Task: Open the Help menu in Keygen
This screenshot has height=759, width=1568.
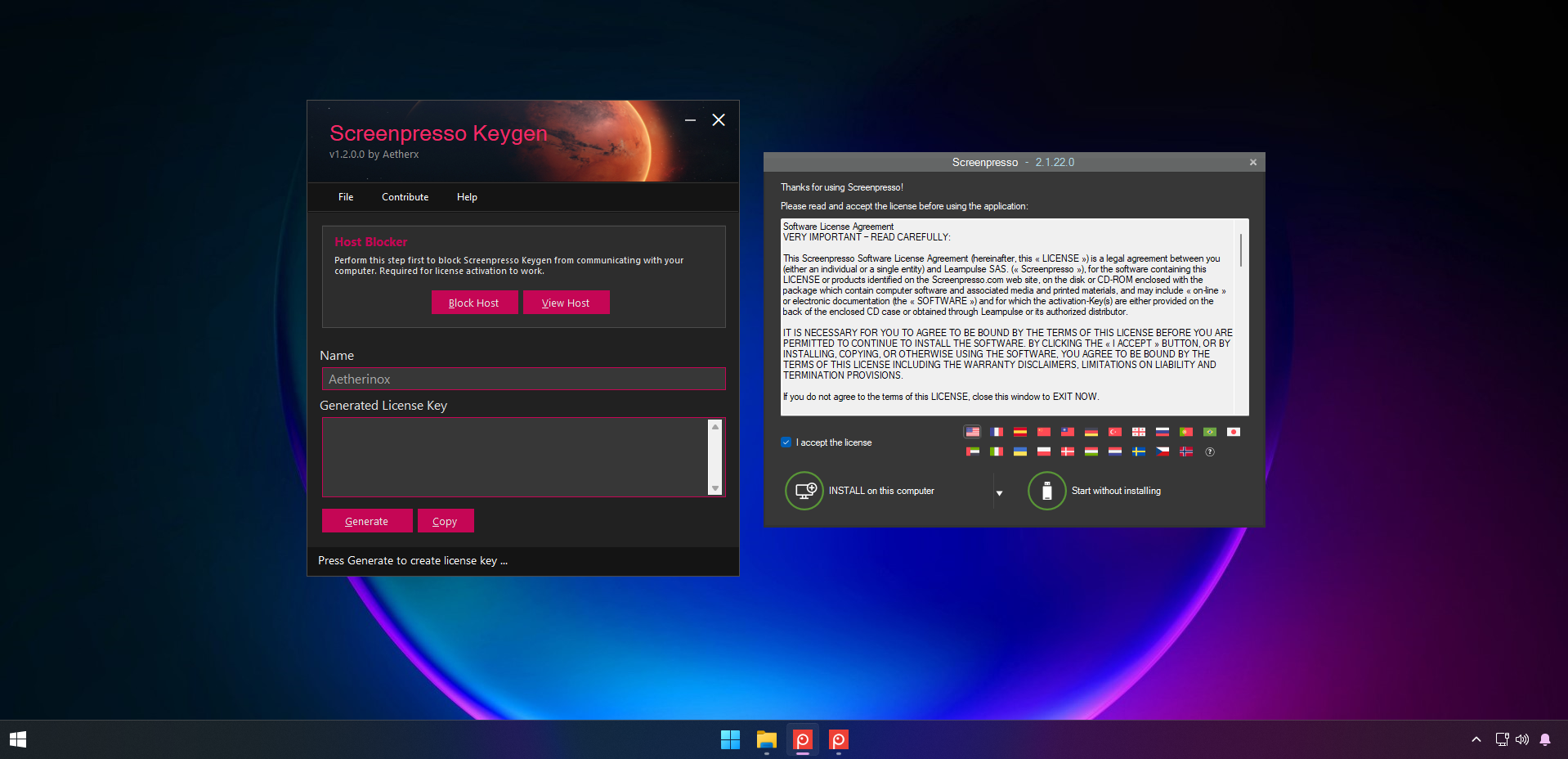Action: click(467, 197)
